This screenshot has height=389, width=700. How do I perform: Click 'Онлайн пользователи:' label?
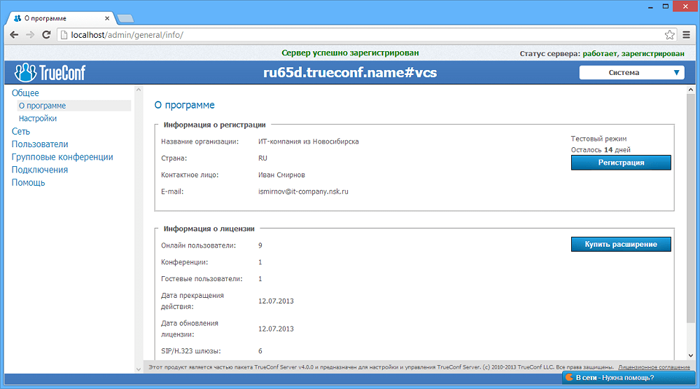[x=198, y=246]
